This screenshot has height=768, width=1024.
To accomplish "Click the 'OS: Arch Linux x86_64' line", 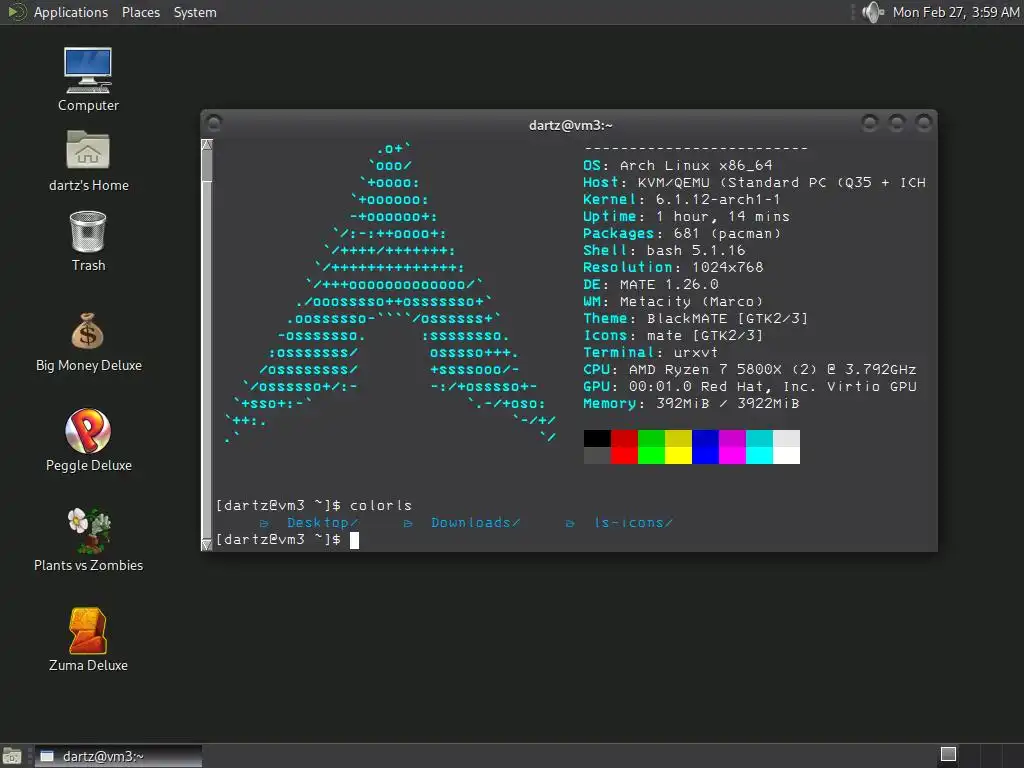I will pos(678,166).
